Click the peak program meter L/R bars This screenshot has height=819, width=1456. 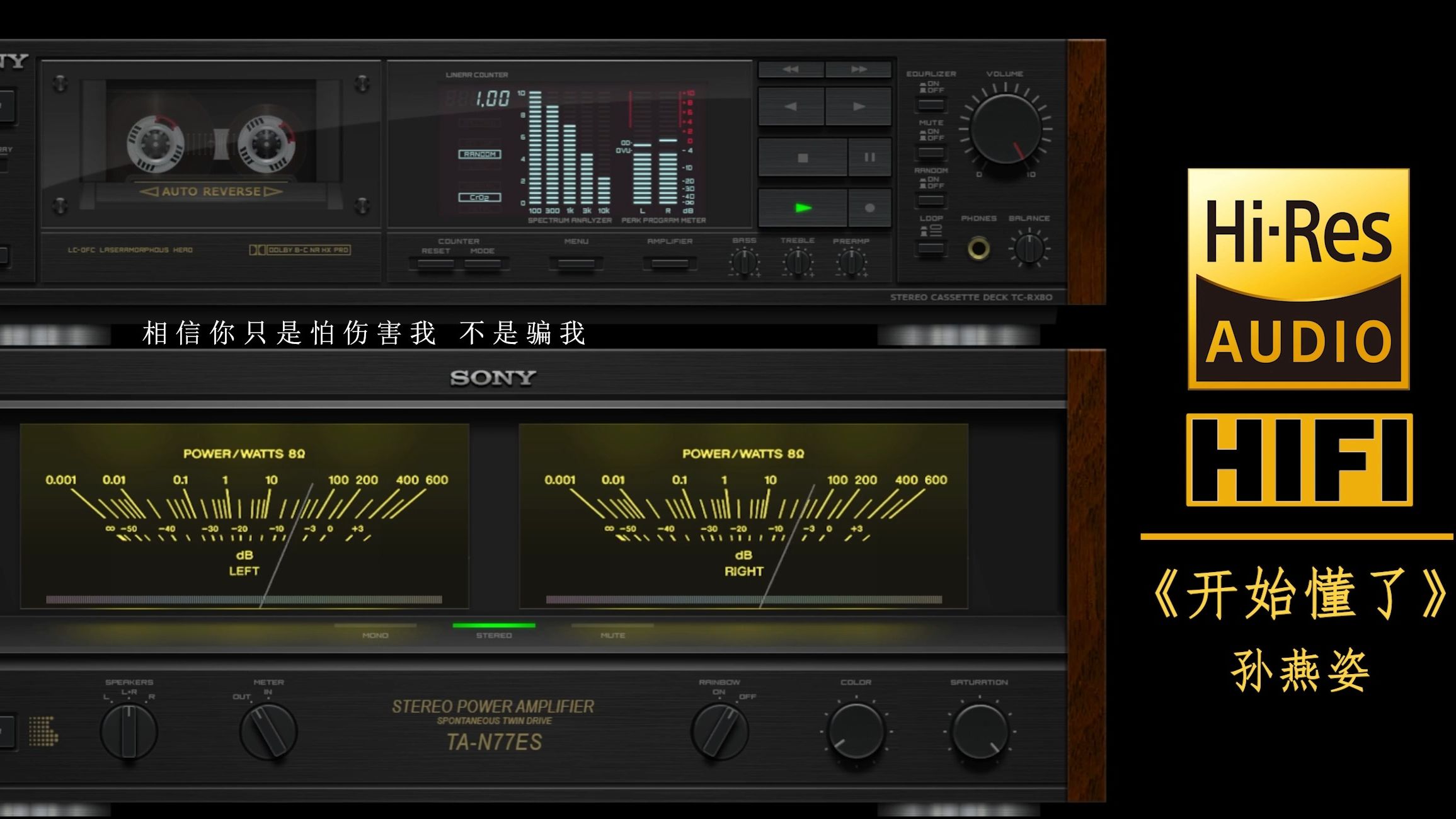coord(655,149)
